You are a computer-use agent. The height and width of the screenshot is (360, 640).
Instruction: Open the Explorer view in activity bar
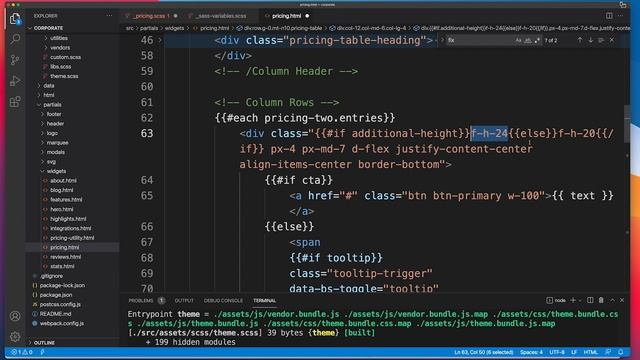click(x=15, y=18)
